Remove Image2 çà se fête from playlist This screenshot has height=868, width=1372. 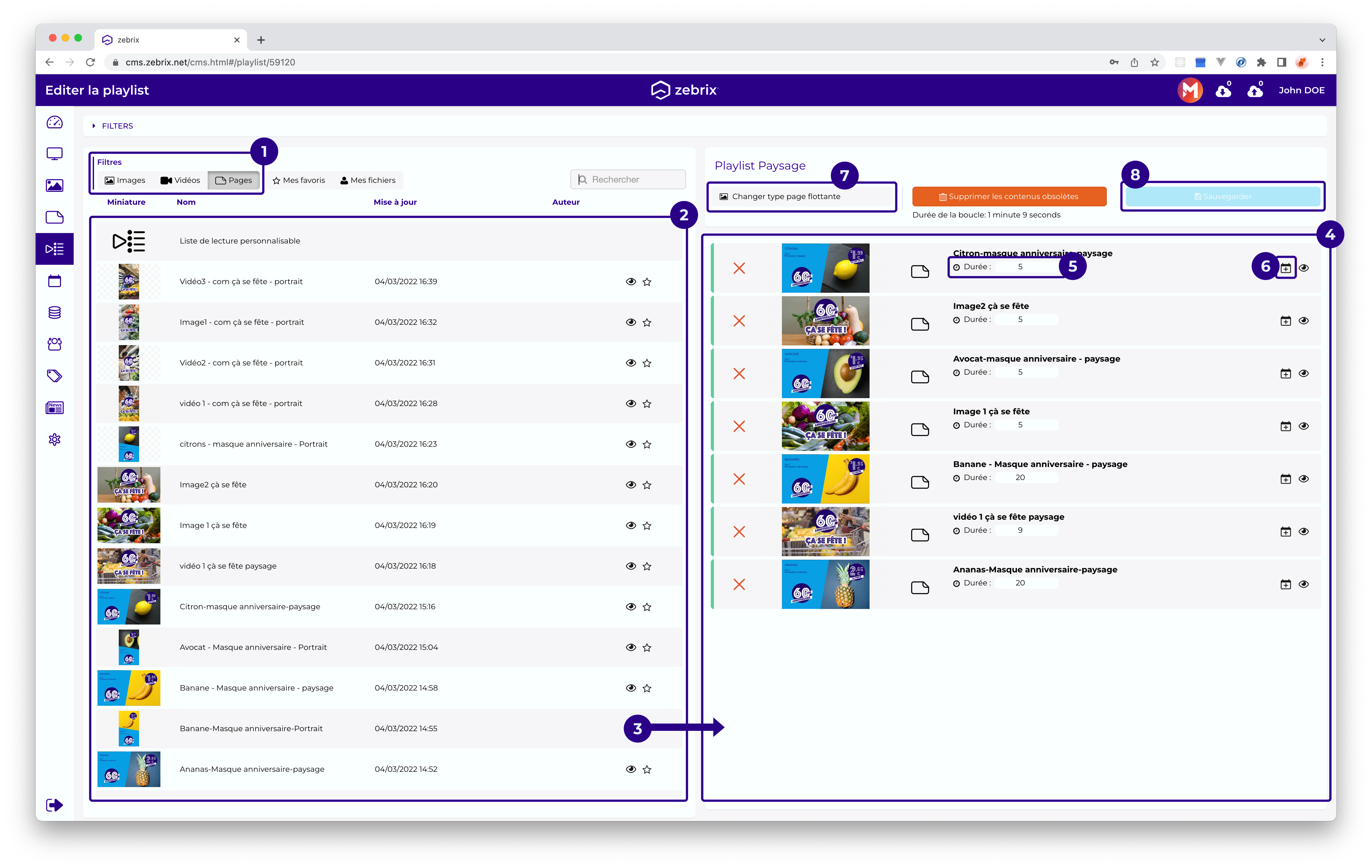739,321
